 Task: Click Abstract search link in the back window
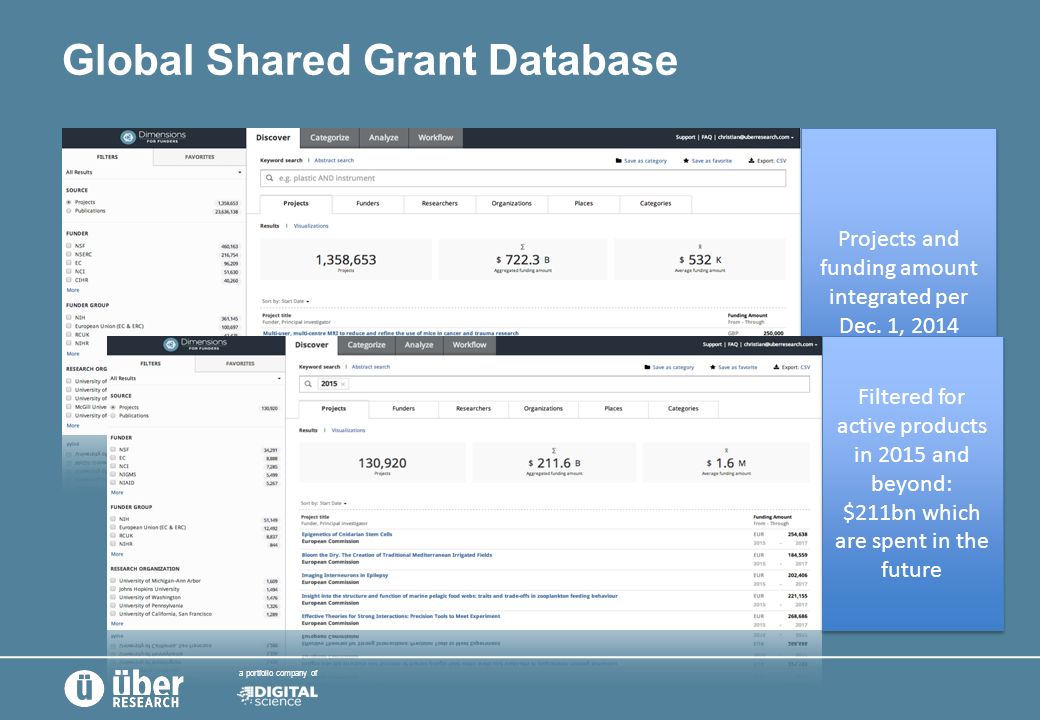334,160
